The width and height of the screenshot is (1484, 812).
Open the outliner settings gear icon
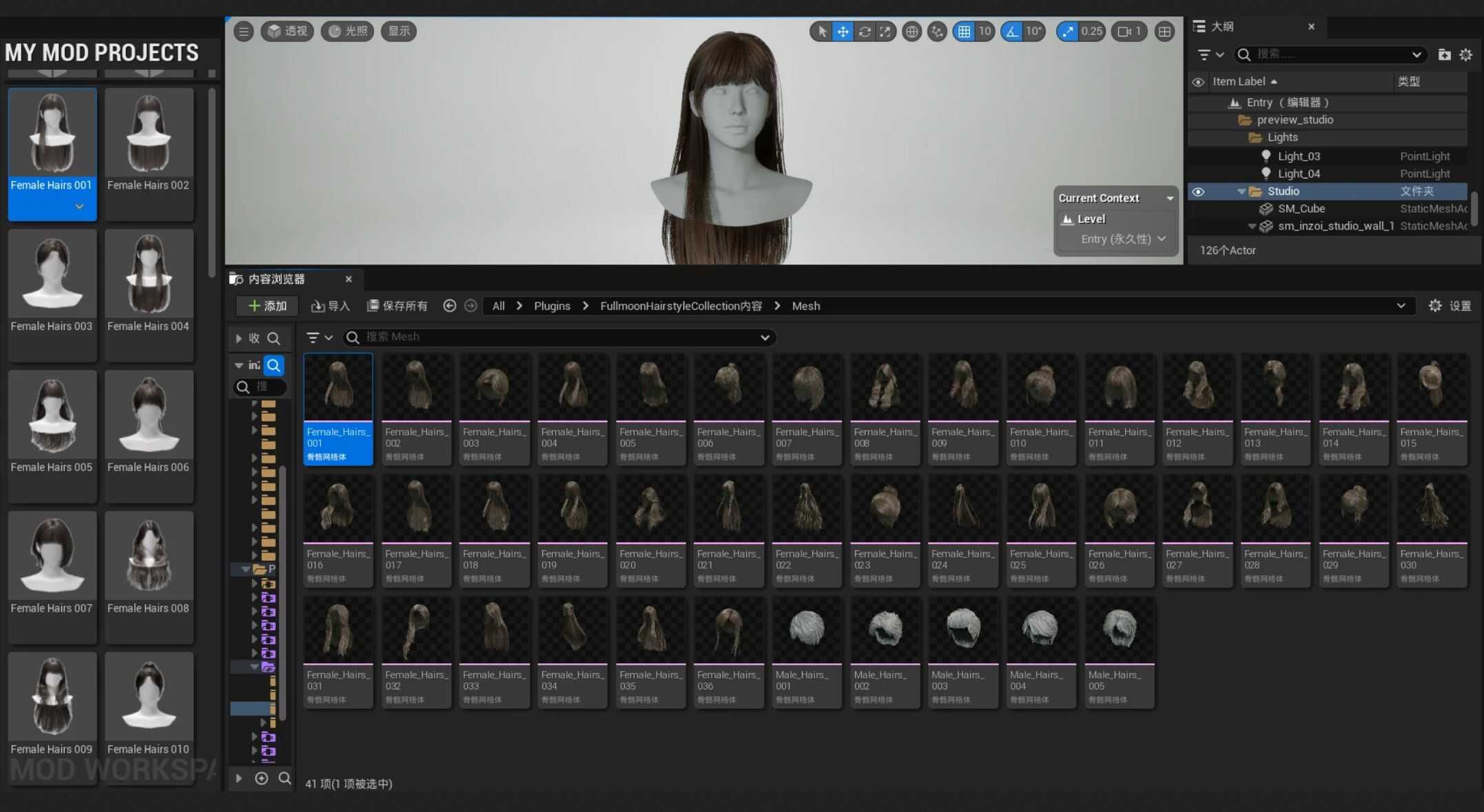[x=1466, y=54]
